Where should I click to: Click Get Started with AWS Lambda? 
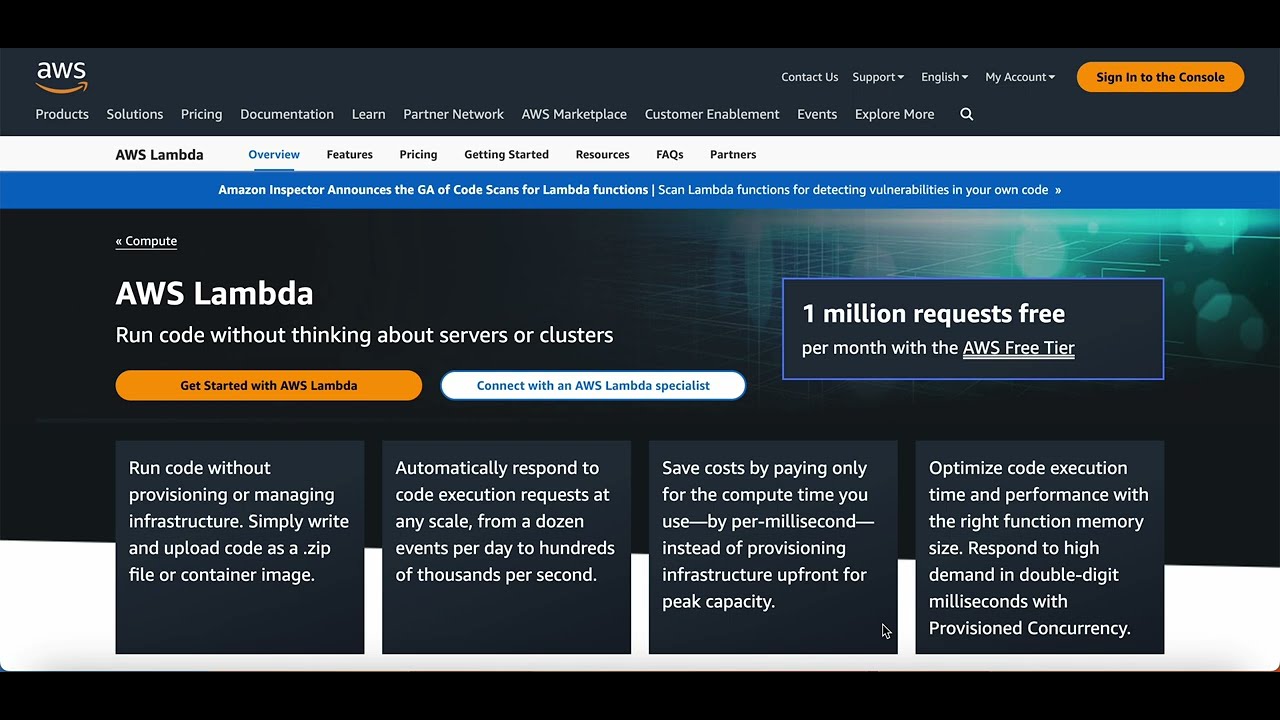pos(269,385)
